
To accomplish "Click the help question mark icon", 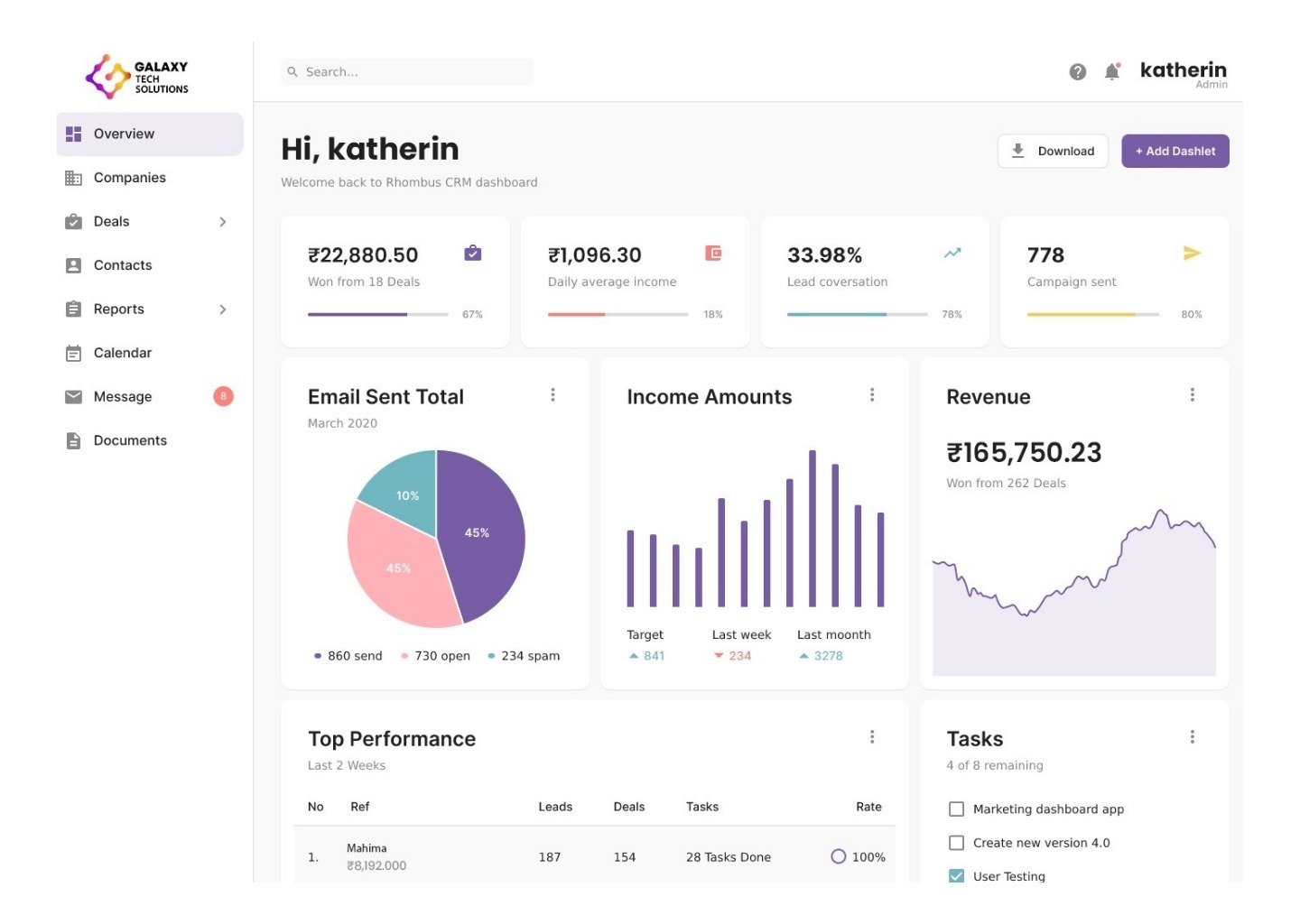I will [x=1077, y=72].
